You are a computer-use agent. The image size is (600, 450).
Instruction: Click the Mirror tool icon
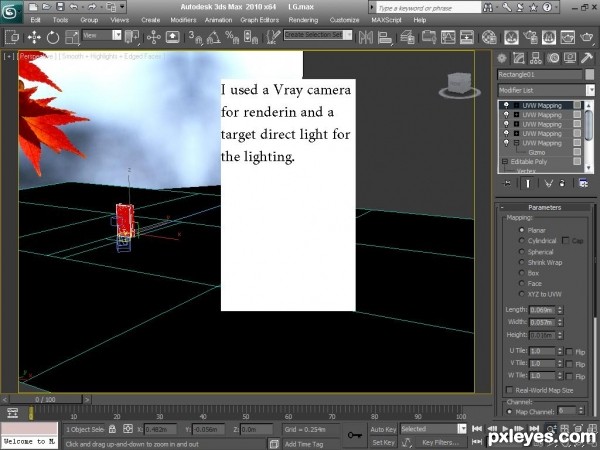point(365,37)
